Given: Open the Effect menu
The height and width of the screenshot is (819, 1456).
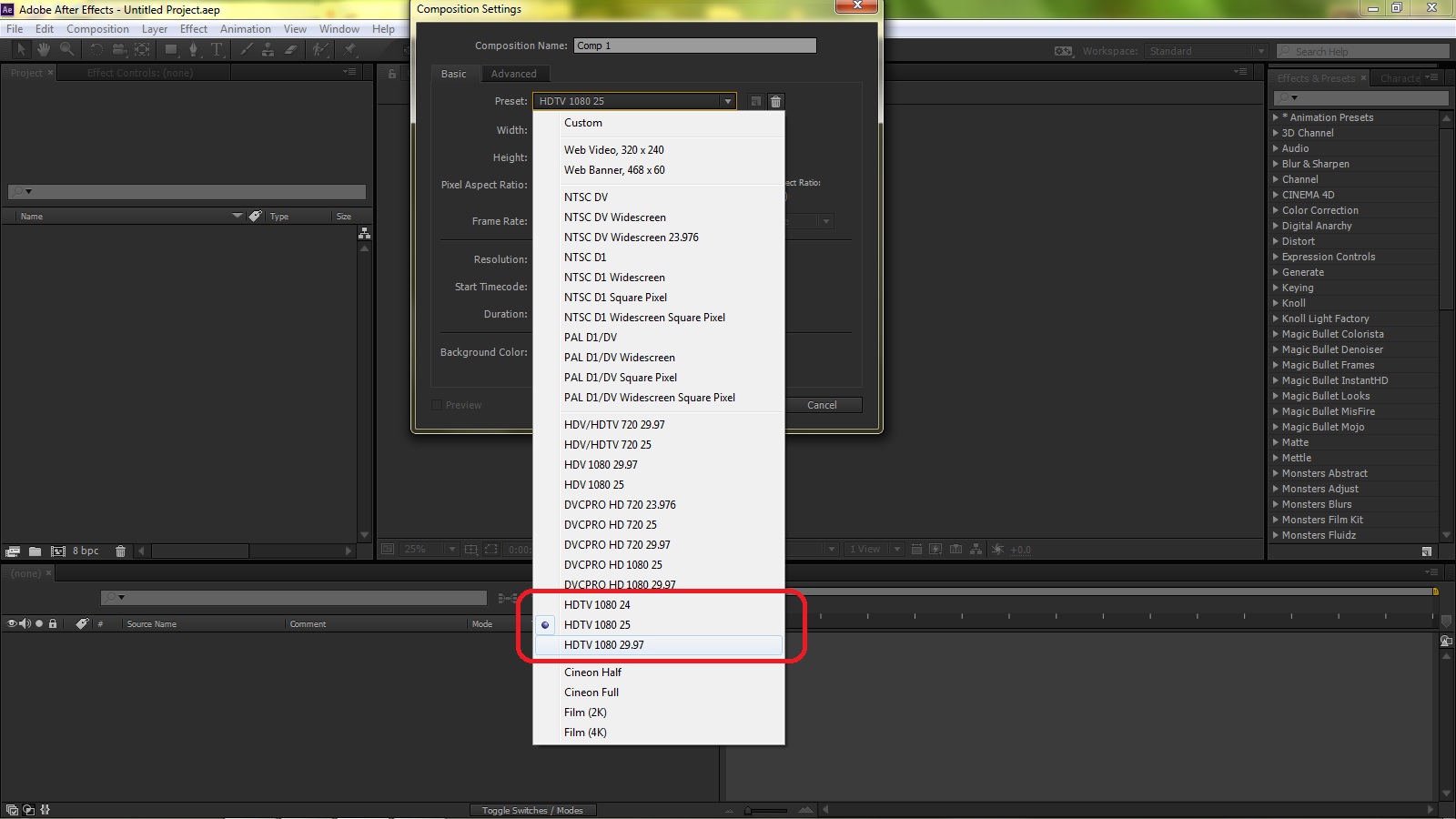Looking at the screenshot, I should (194, 29).
